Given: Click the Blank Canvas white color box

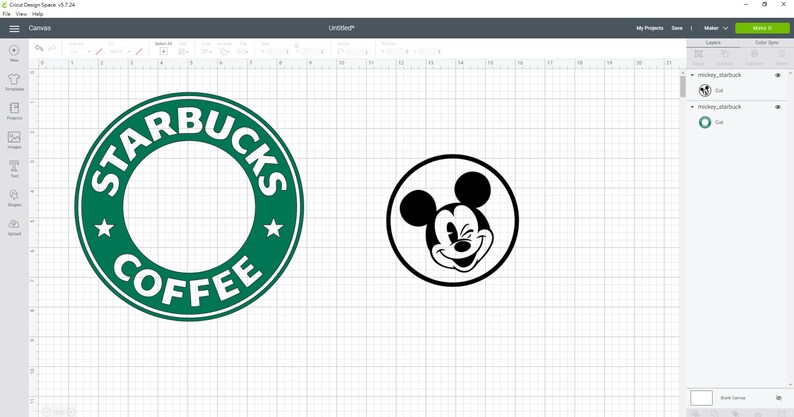Looking at the screenshot, I should pos(701,398).
